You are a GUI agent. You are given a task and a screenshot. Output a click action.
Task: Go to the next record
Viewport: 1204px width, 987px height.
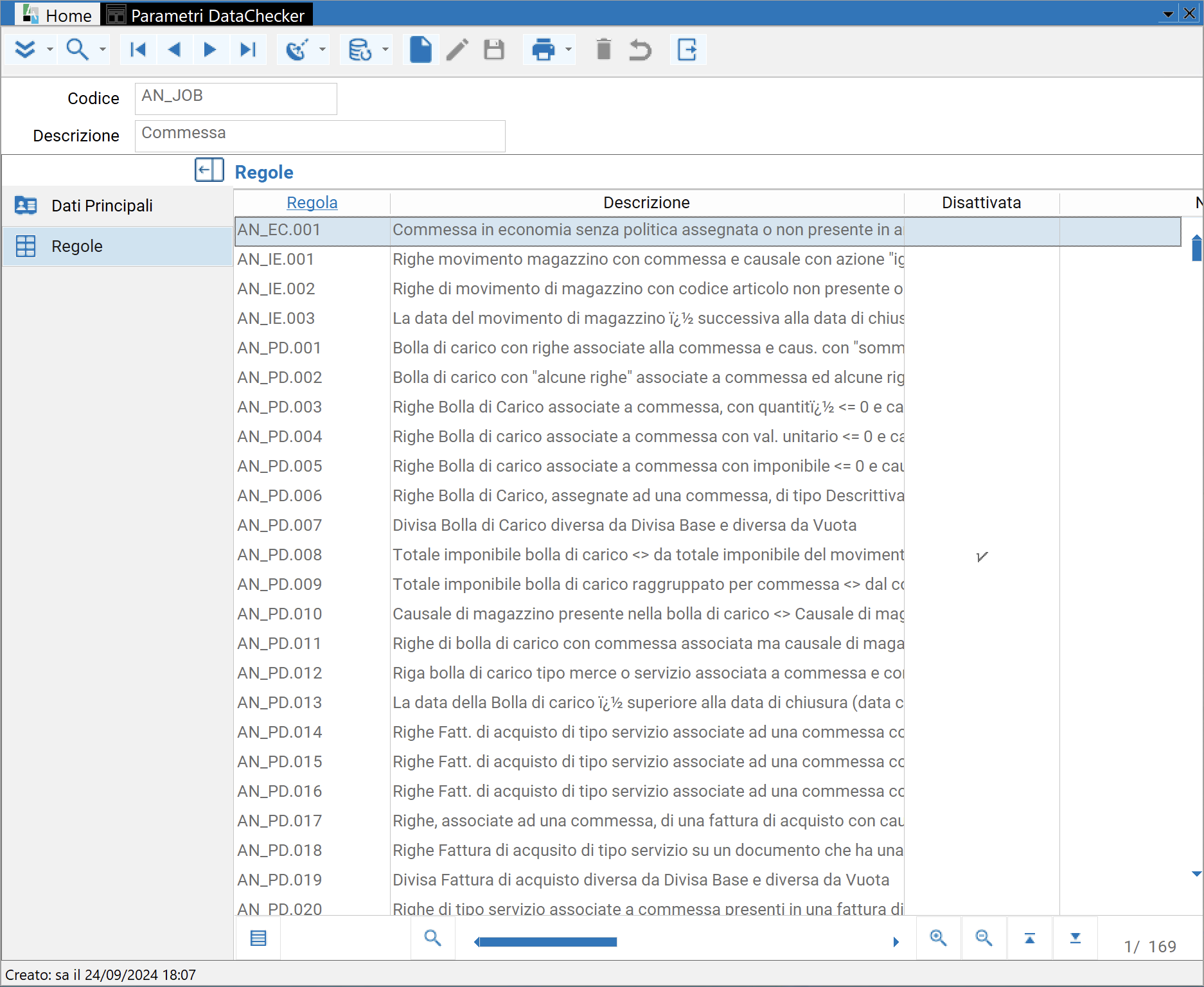point(210,49)
